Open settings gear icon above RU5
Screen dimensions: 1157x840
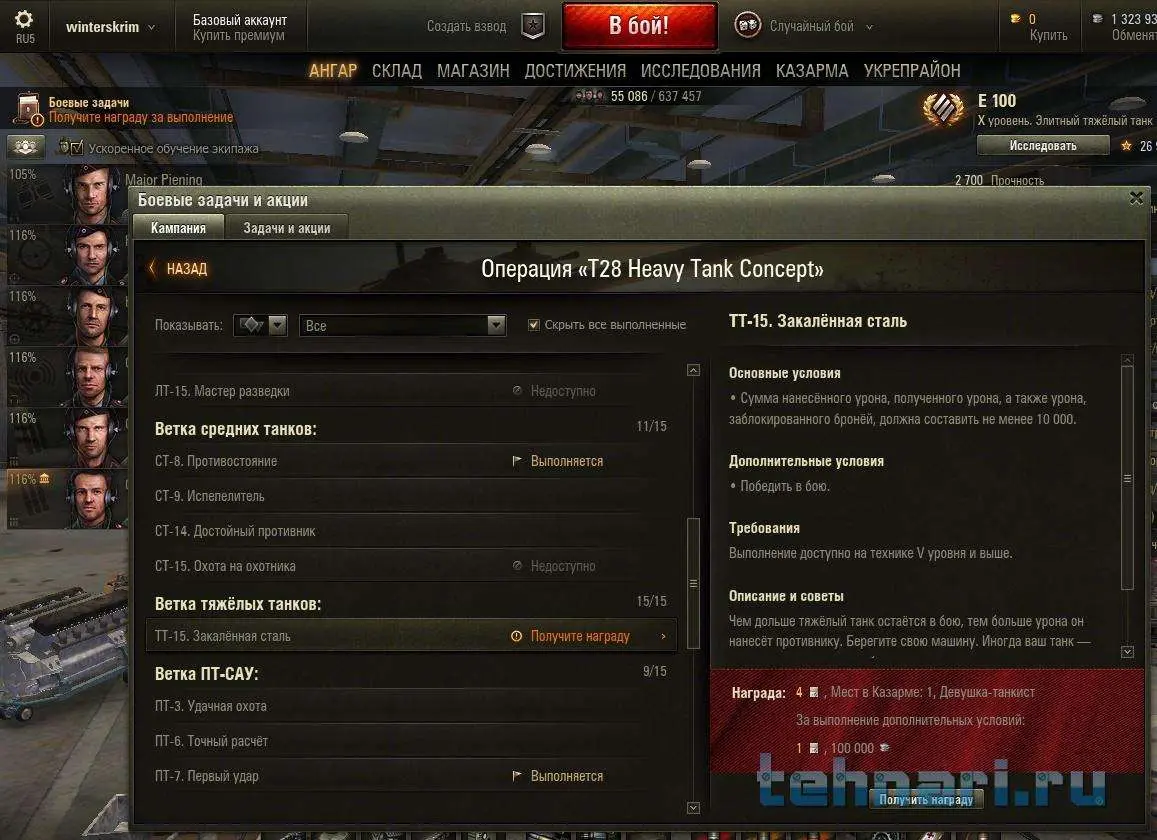pyautogui.click(x=24, y=19)
